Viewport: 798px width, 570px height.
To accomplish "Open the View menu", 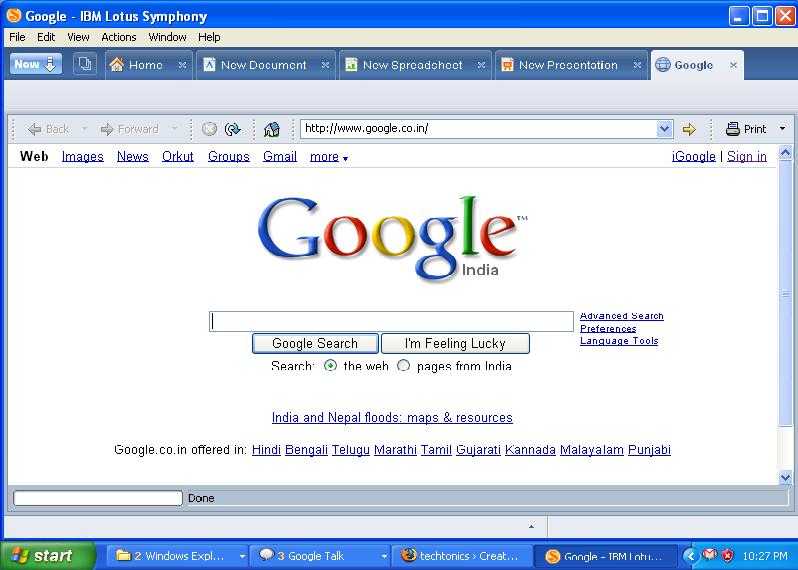I will pyautogui.click(x=78, y=37).
